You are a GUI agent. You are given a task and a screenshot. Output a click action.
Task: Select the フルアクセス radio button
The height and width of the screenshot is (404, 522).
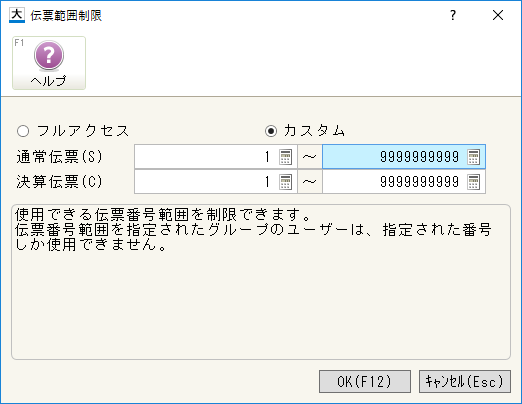[x=23, y=131]
